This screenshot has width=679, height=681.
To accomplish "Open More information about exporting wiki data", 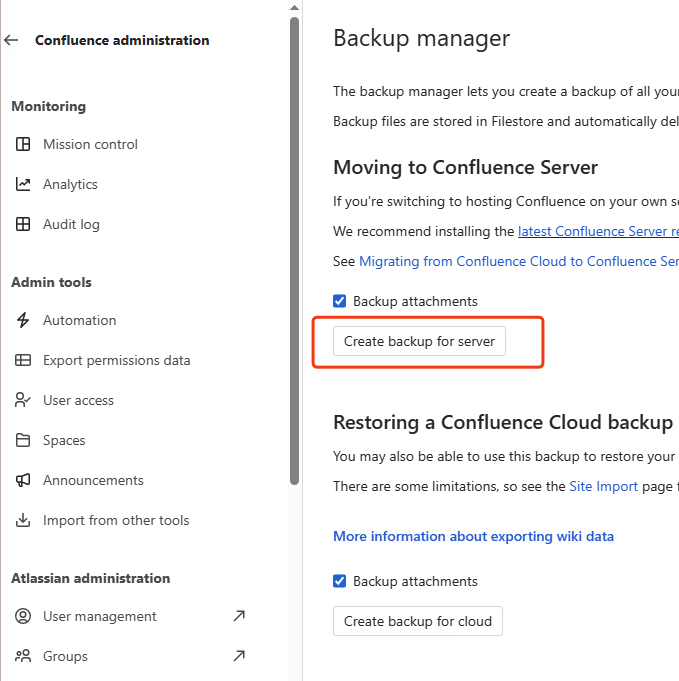I will coord(473,537).
